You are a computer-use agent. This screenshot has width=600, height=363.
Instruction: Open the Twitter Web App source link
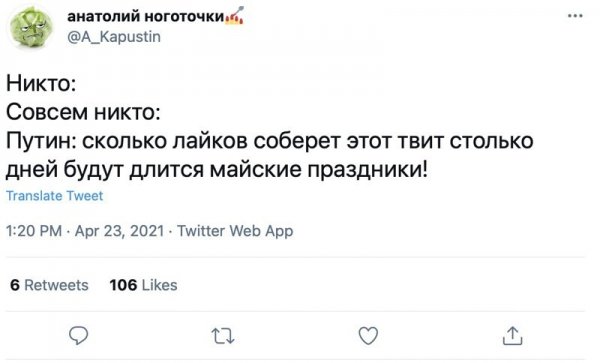tap(235, 231)
